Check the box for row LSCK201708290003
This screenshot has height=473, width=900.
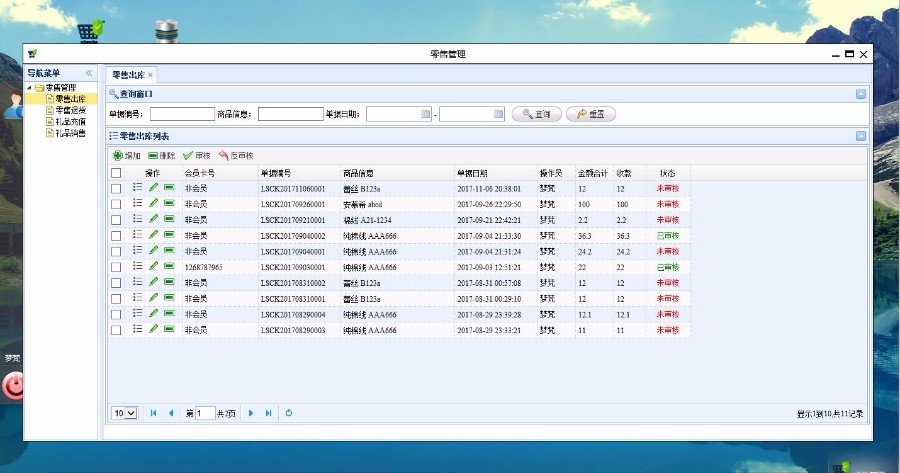point(116,330)
